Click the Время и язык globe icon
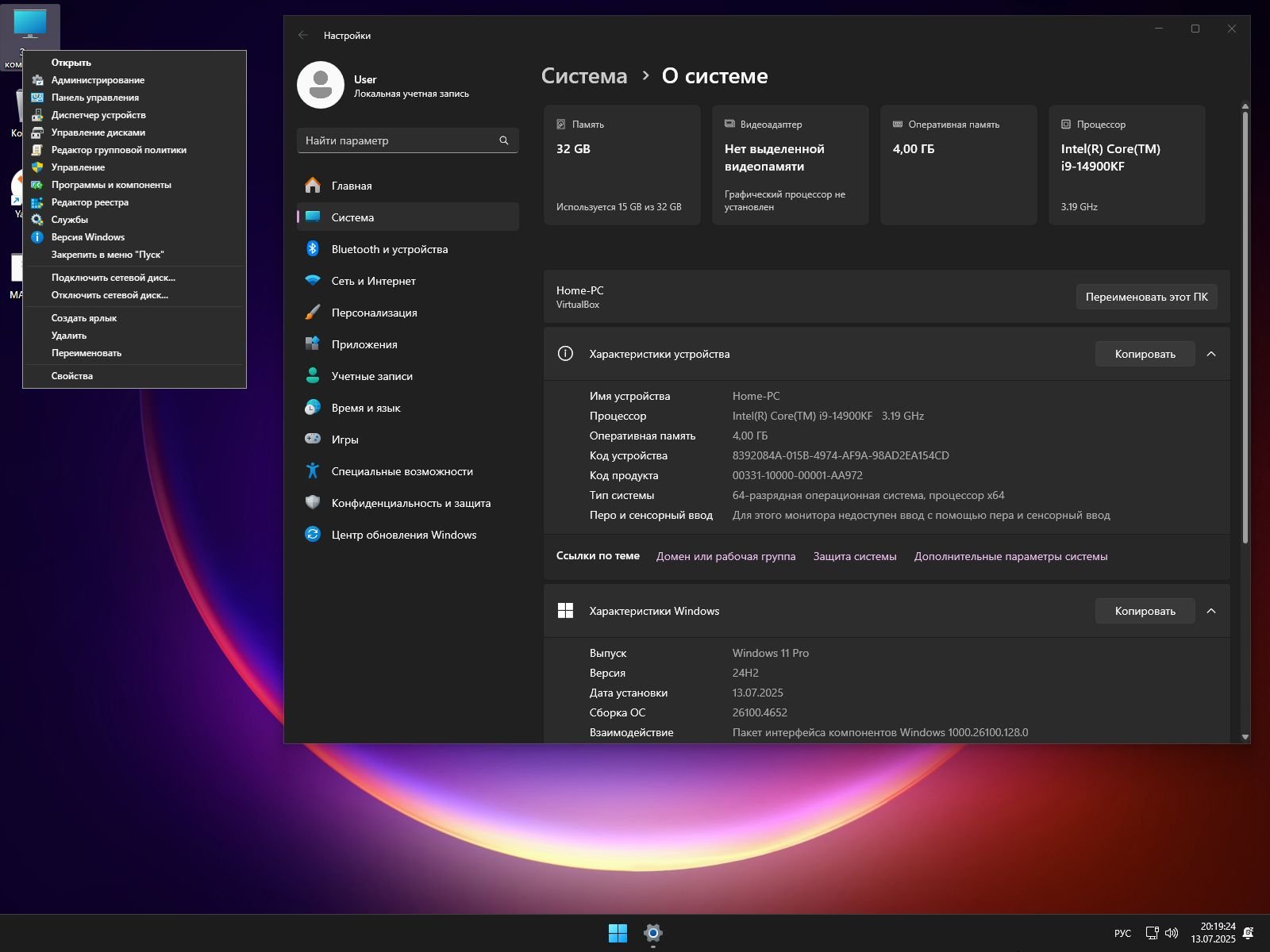This screenshot has height=952, width=1270. click(313, 408)
